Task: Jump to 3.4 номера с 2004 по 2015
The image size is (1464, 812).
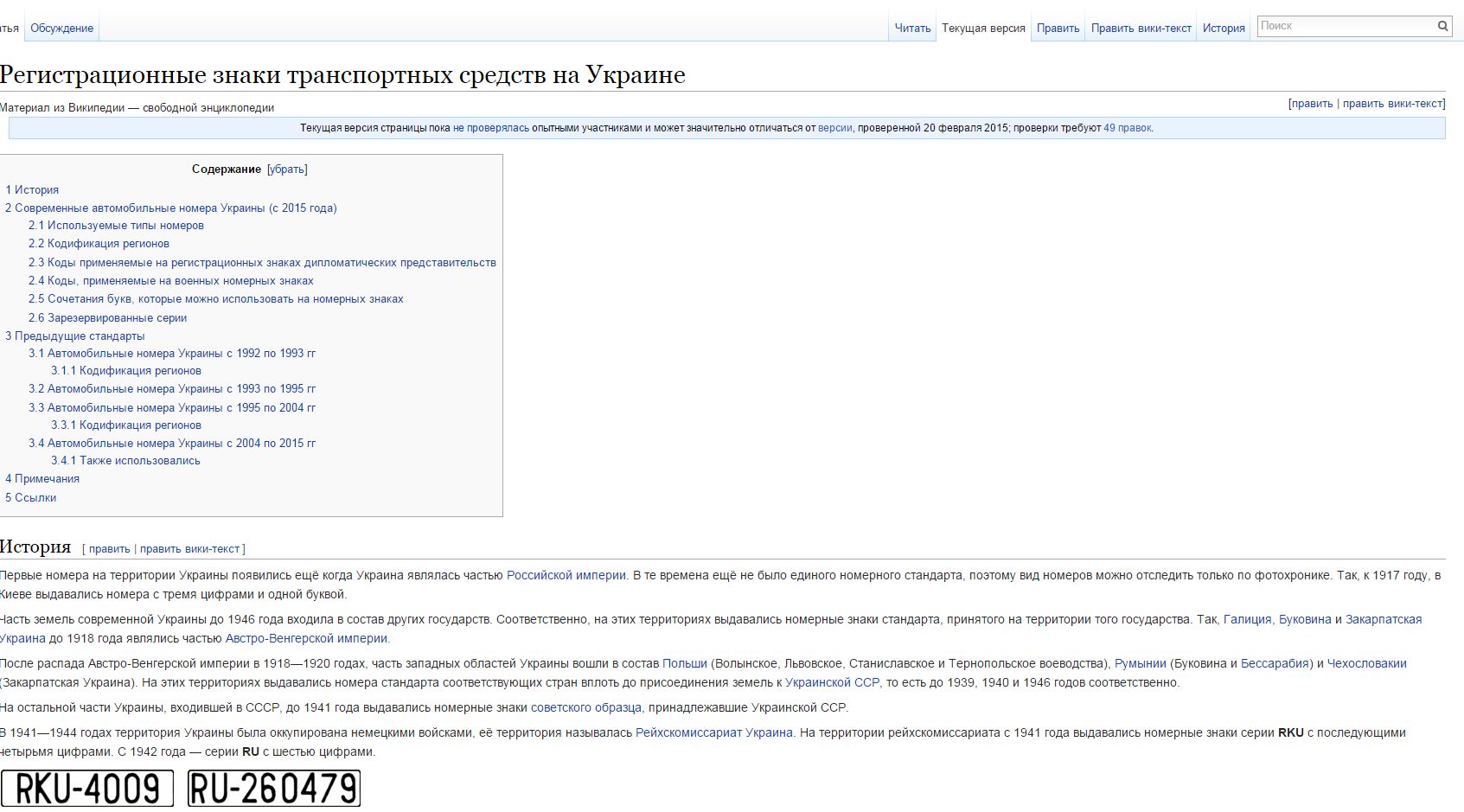Action: (172, 443)
